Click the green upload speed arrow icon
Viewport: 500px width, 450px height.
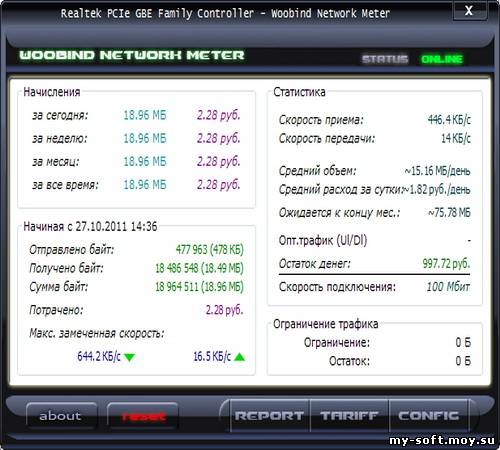[239, 357]
